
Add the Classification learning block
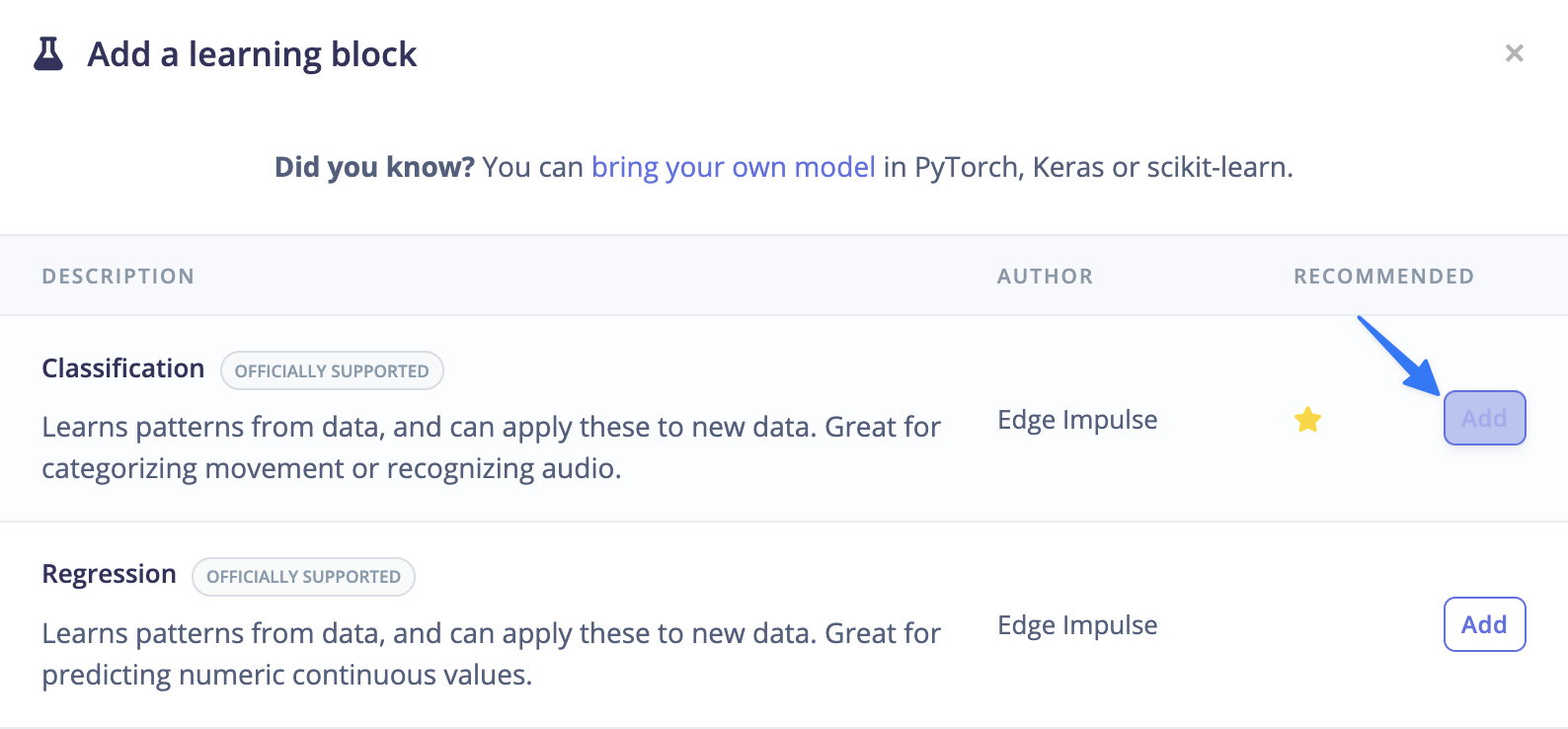point(1484,418)
